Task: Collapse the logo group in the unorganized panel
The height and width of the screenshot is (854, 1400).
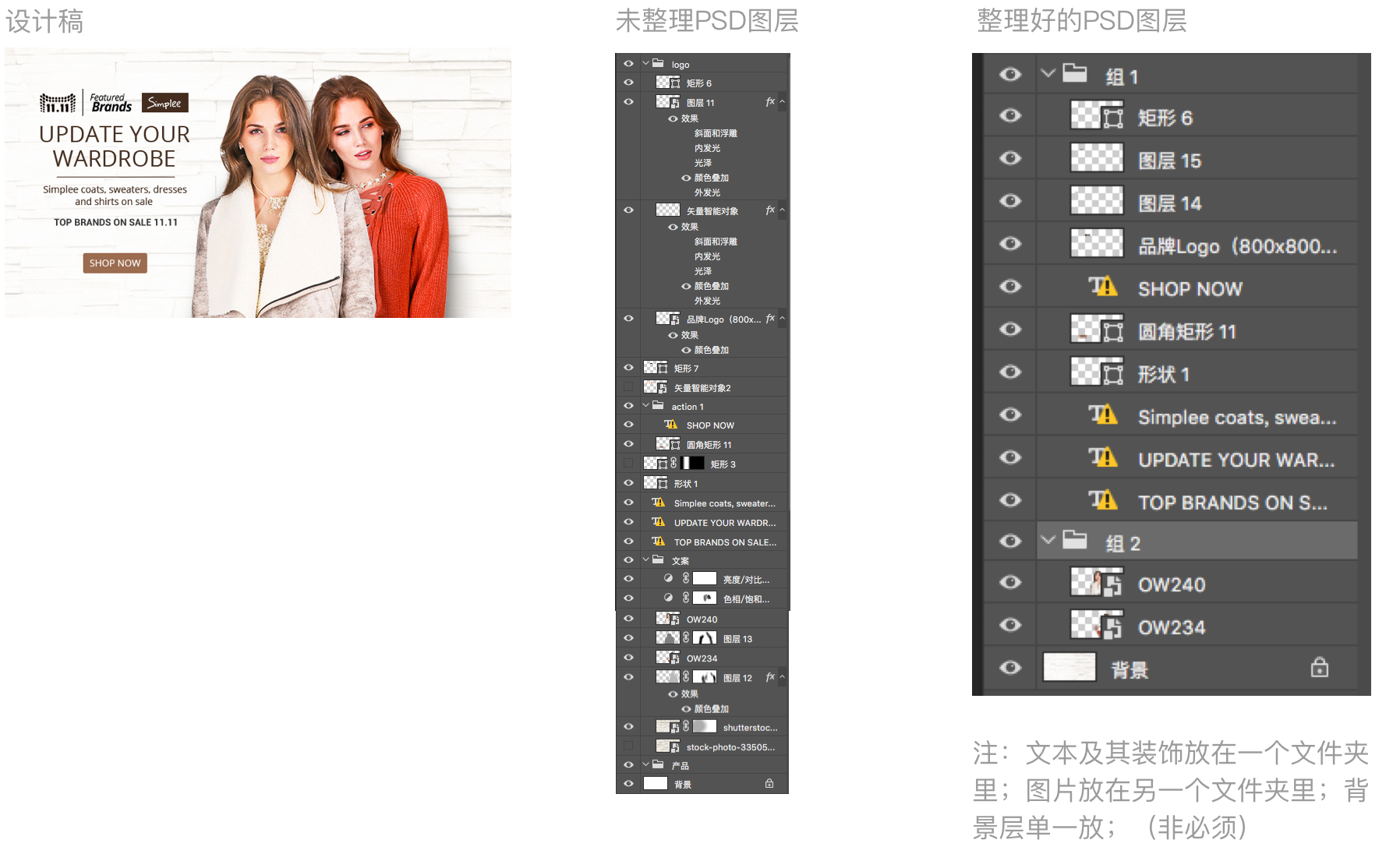Action: pyautogui.click(x=645, y=63)
